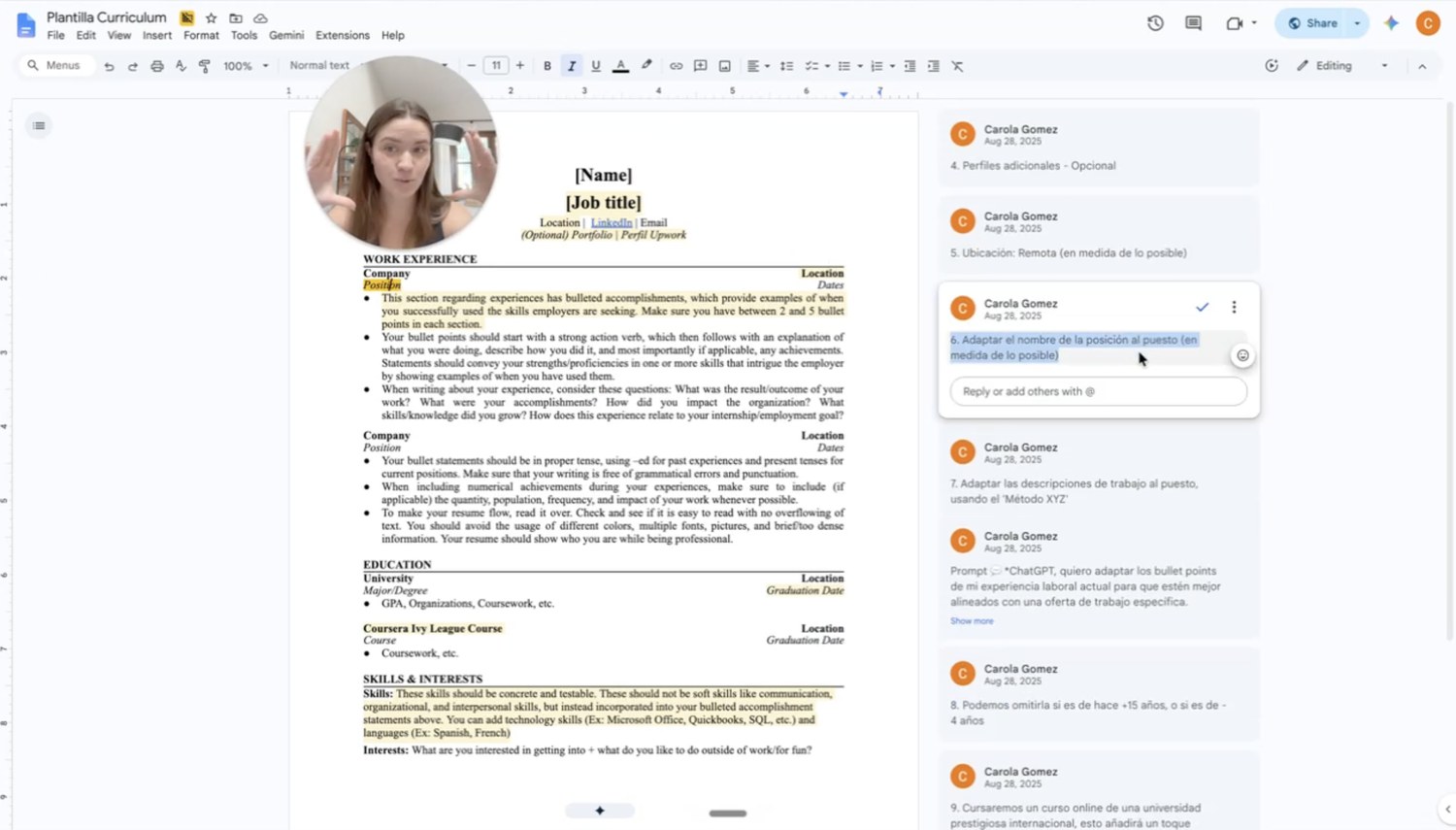
Task: Clear formatting with toolbar icon
Action: coord(957,66)
